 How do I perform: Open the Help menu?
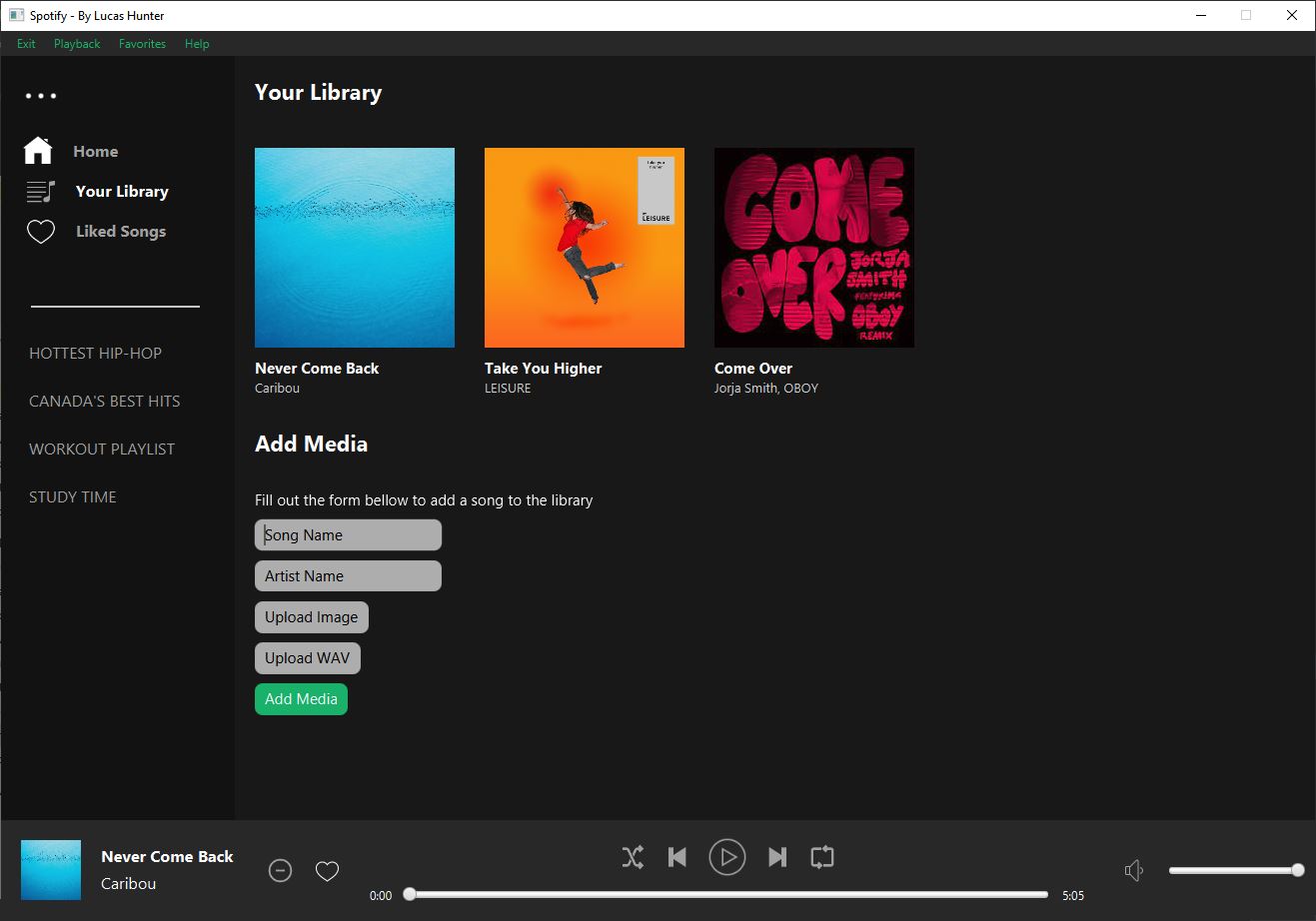pos(197,44)
